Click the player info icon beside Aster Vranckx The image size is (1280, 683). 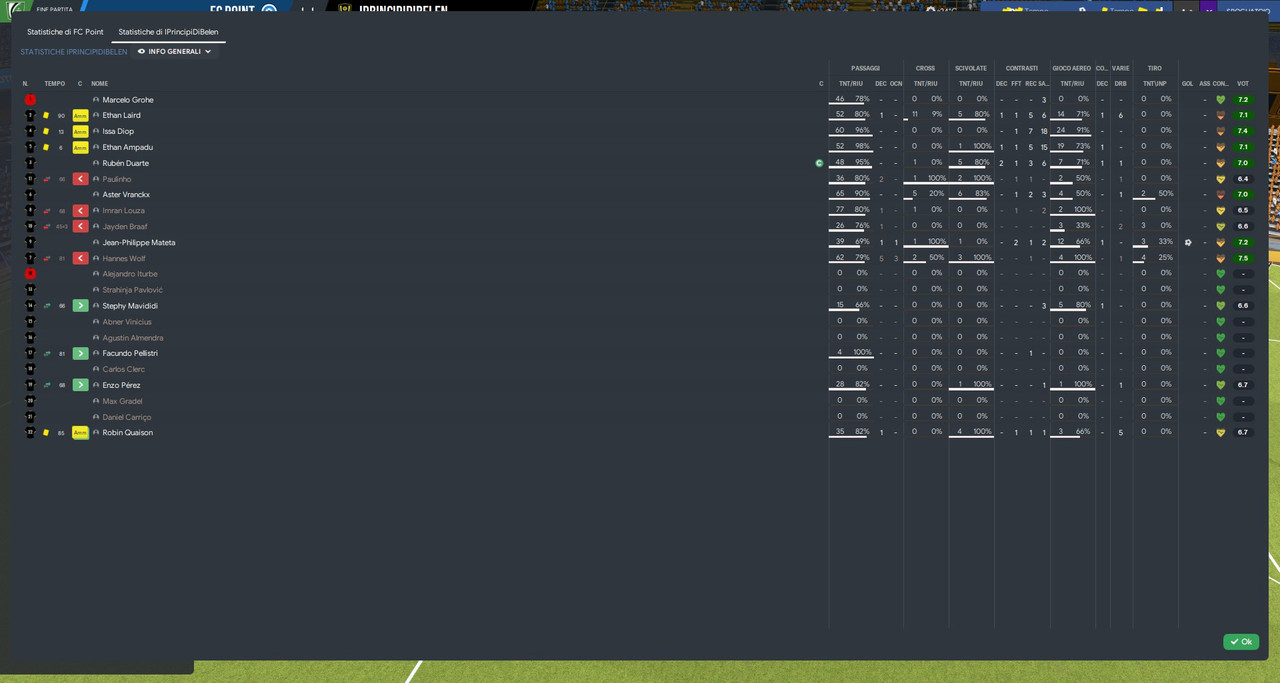pyautogui.click(x=96, y=195)
